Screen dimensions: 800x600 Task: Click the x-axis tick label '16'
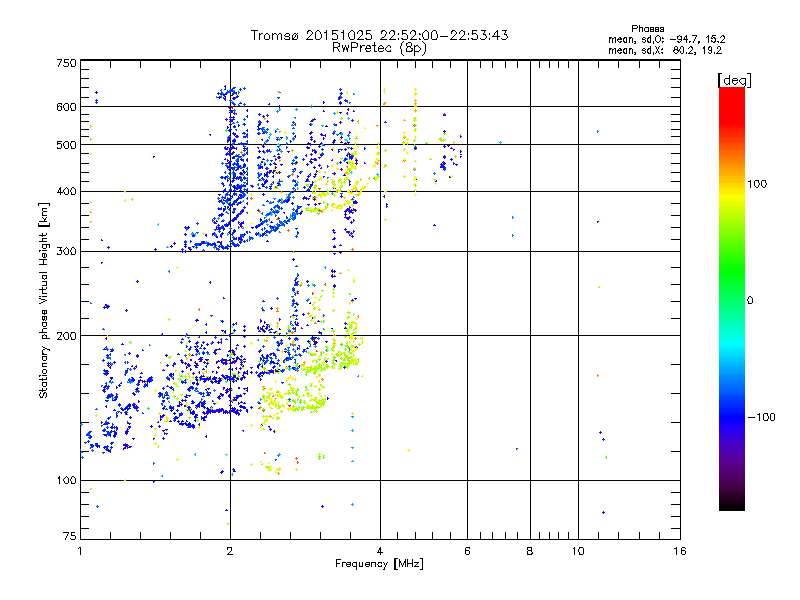click(680, 551)
